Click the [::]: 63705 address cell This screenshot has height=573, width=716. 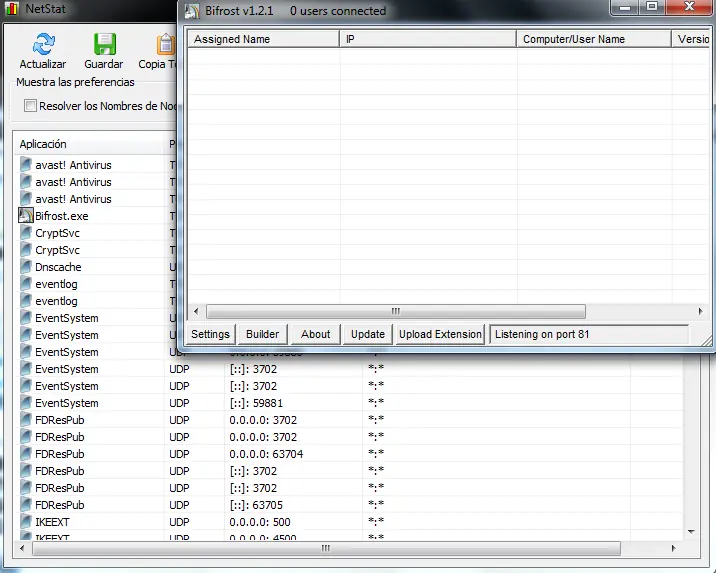coord(256,505)
